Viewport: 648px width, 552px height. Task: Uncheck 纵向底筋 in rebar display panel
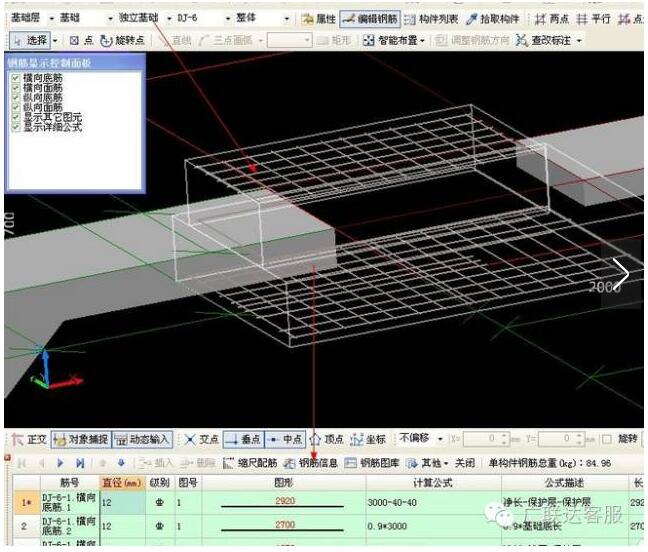(16, 98)
